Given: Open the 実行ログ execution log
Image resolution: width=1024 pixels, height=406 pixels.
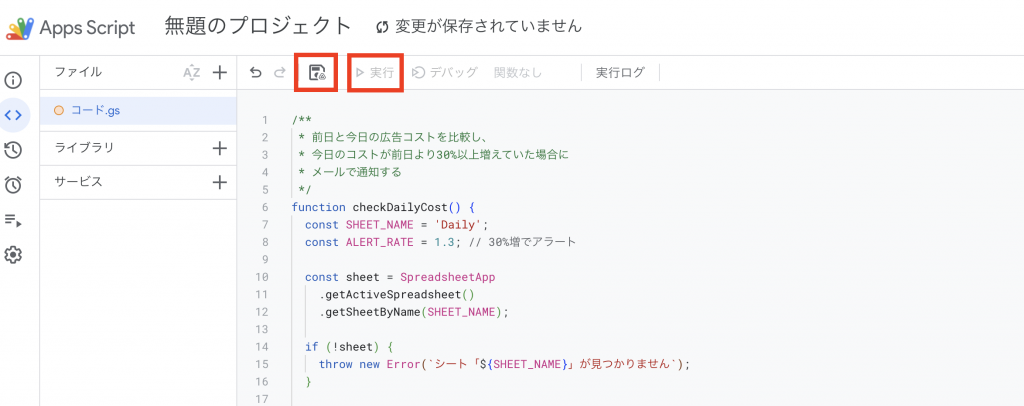Looking at the screenshot, I should click(x=620, y=72).
